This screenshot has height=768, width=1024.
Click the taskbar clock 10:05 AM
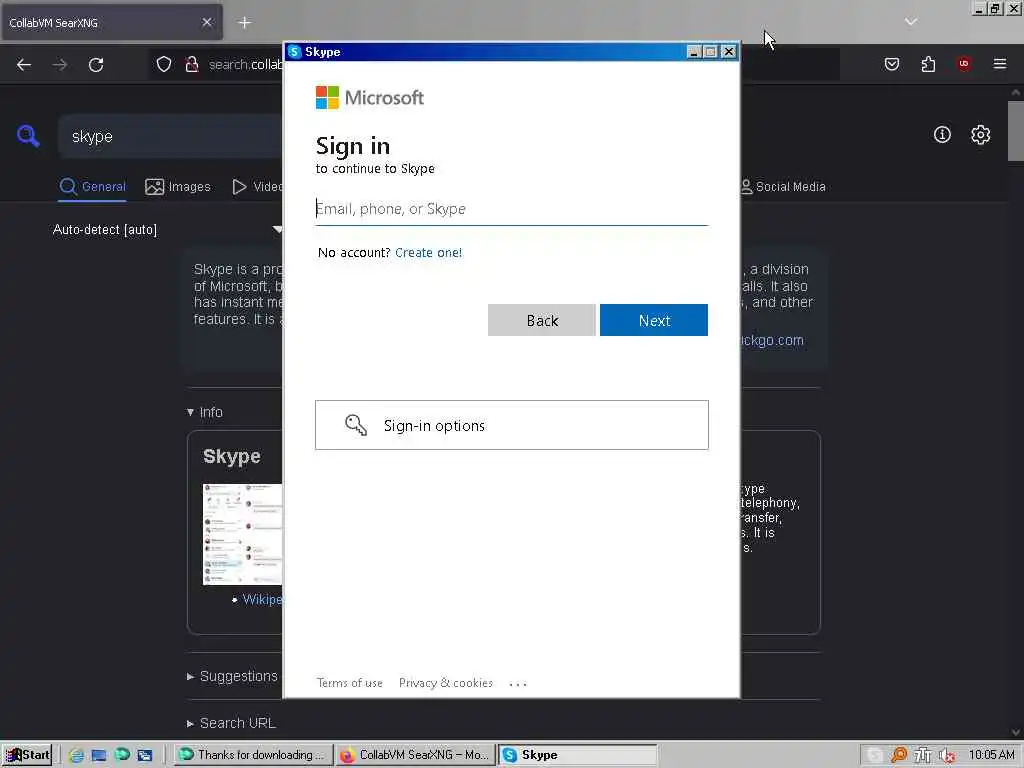[991, 755]
